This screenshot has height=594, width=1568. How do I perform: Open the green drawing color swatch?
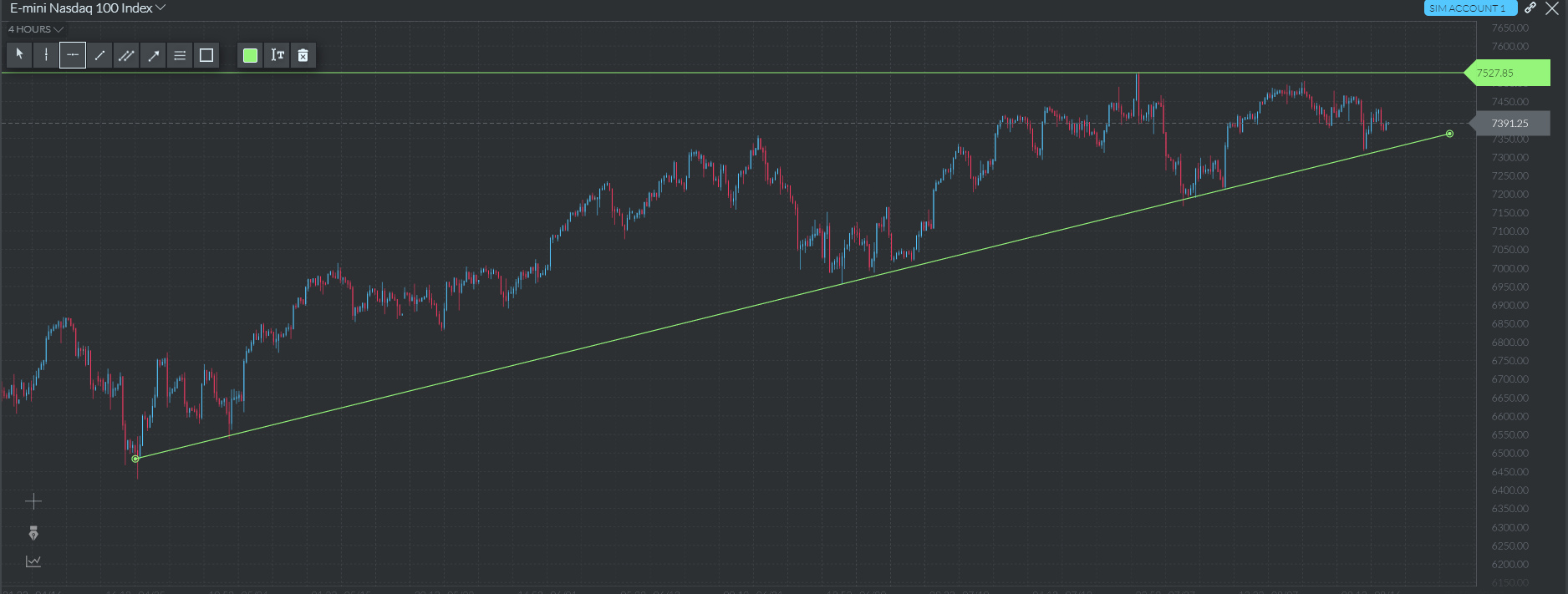(250, 55)
